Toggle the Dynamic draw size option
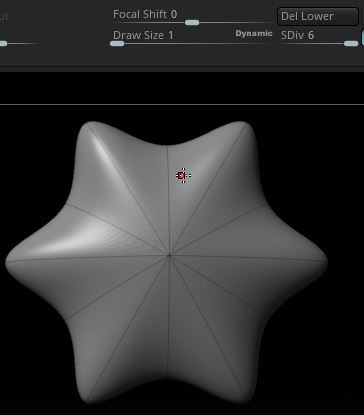 click(254, 33)
